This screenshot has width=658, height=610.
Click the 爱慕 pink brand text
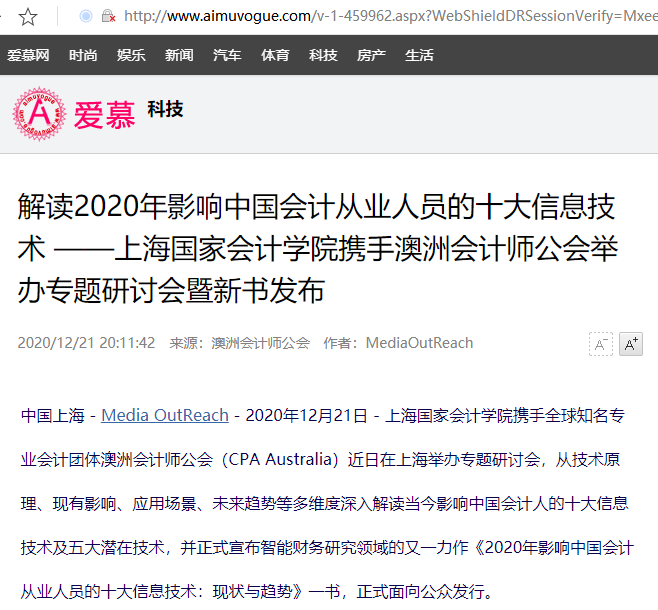(104, 115)
